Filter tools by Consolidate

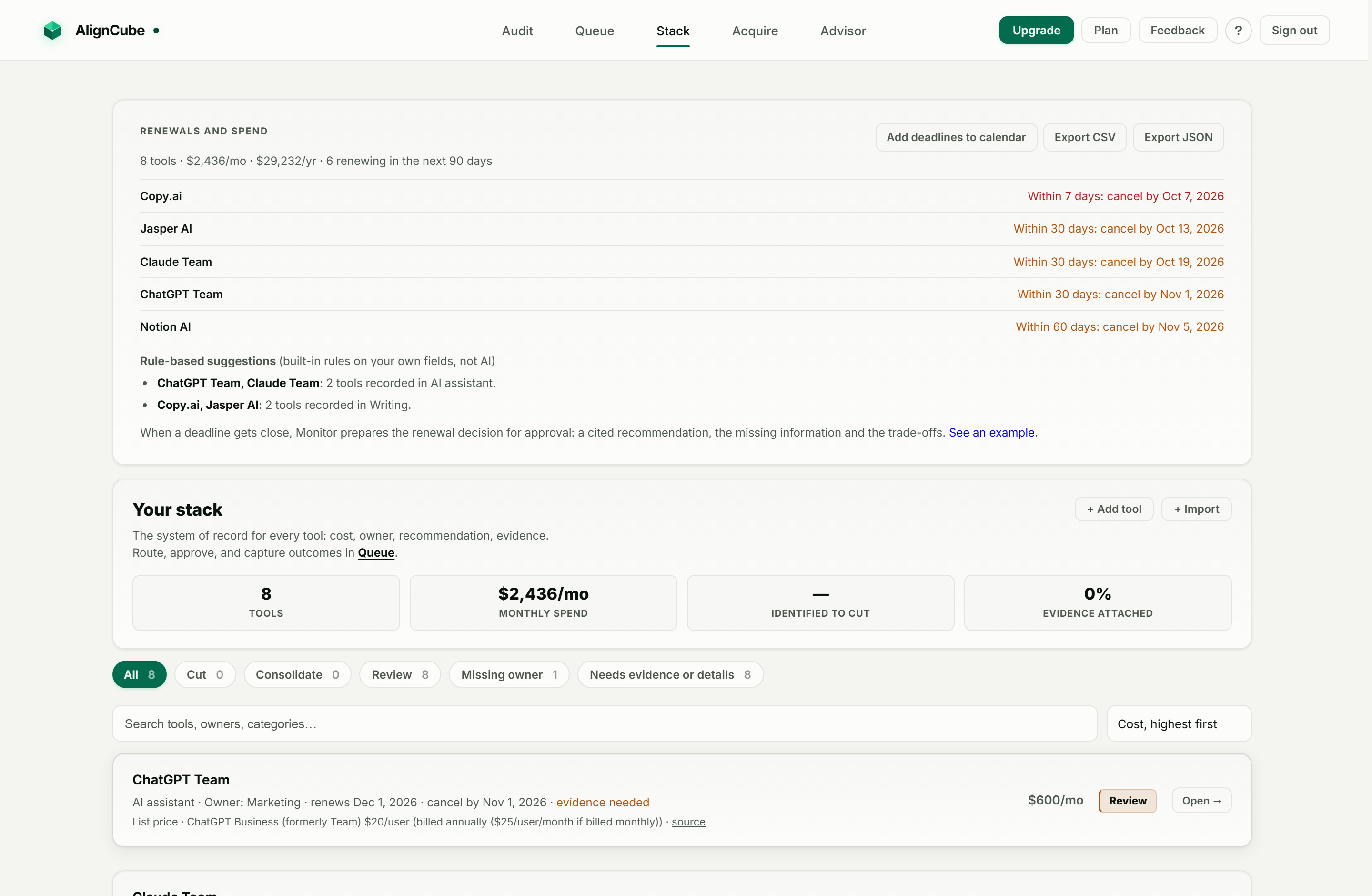pos(297,674)
